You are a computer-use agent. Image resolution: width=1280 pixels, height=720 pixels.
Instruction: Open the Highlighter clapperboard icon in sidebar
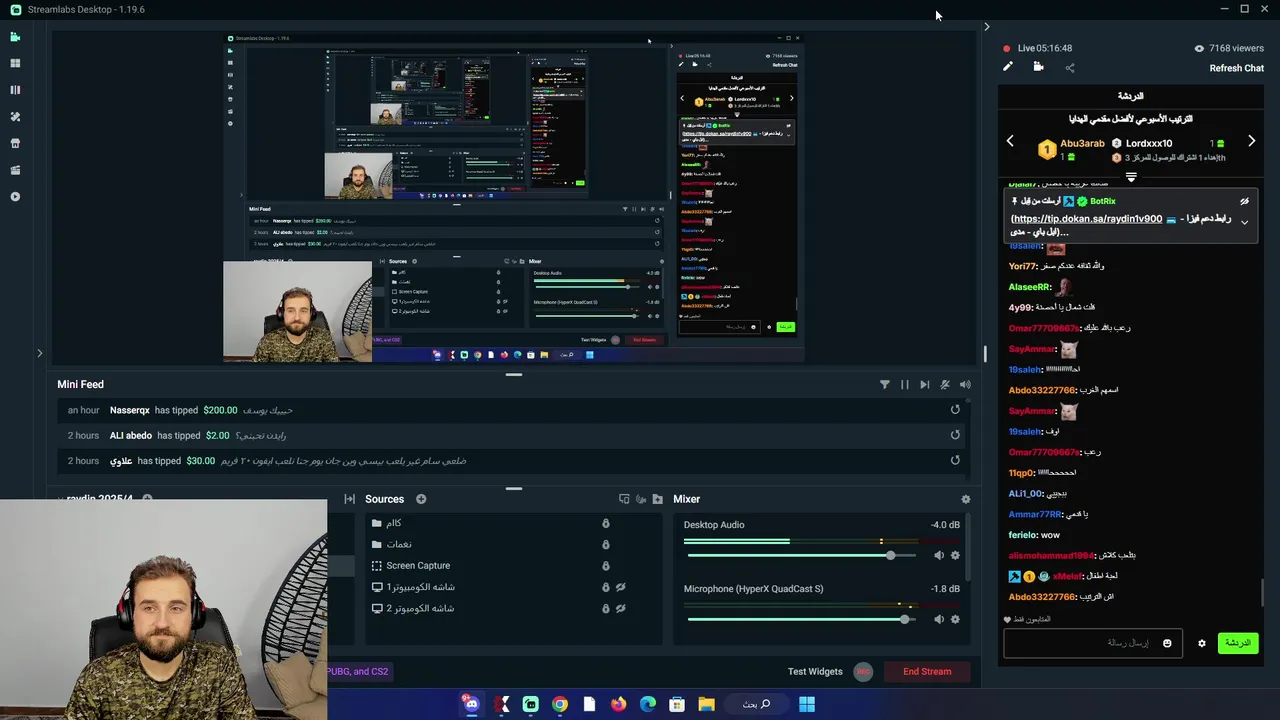coord(15,170)
